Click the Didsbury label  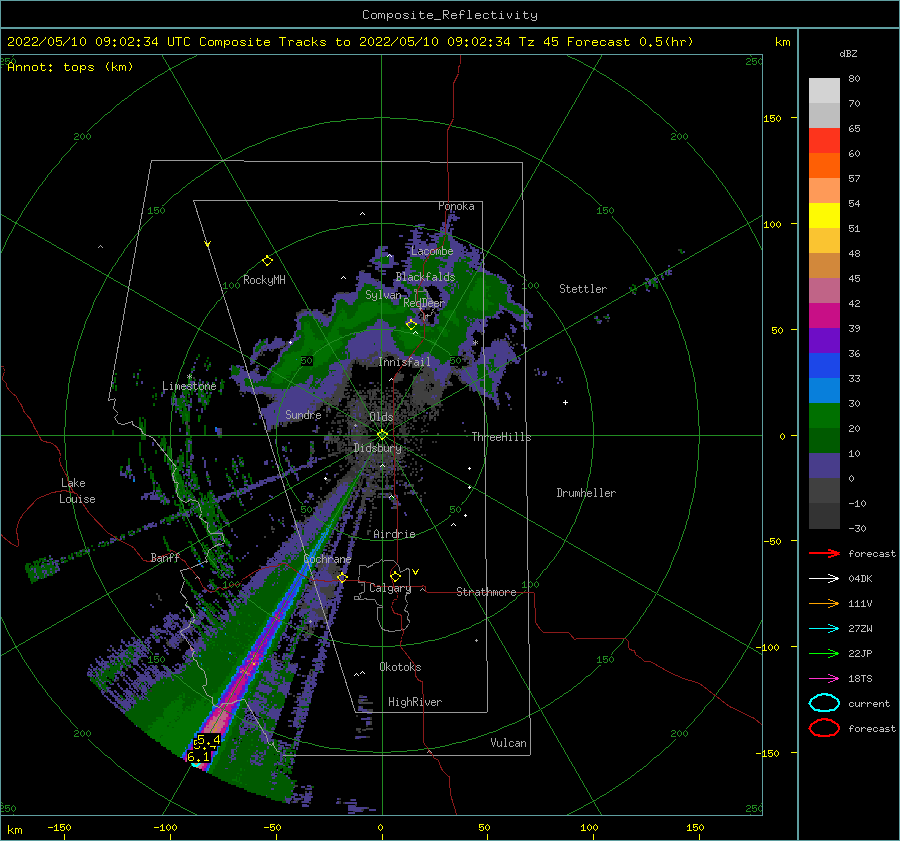click(378, 448)
